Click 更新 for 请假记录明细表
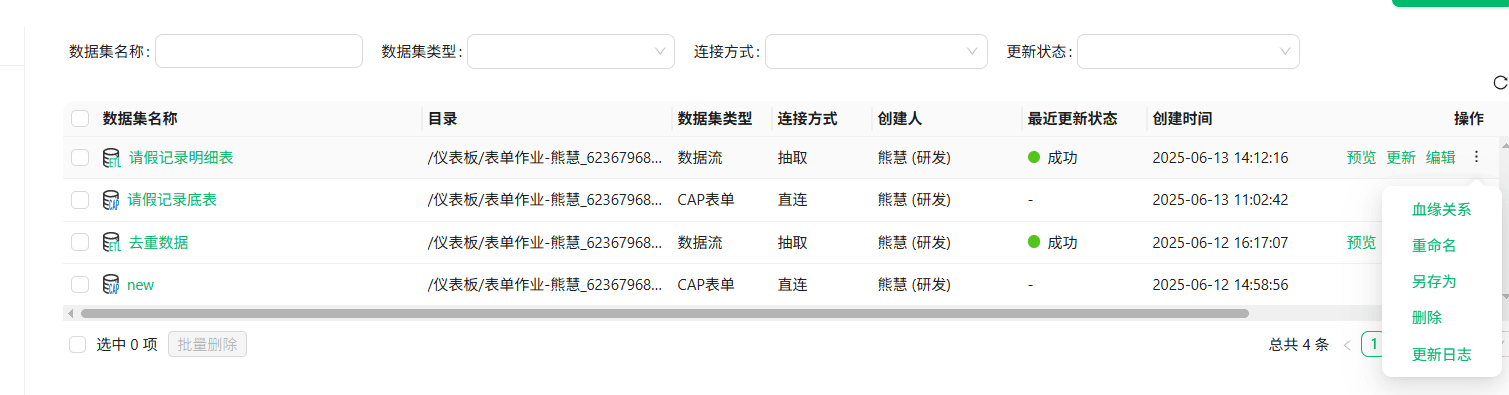1509x395 pixels. tap(1401, 157)
